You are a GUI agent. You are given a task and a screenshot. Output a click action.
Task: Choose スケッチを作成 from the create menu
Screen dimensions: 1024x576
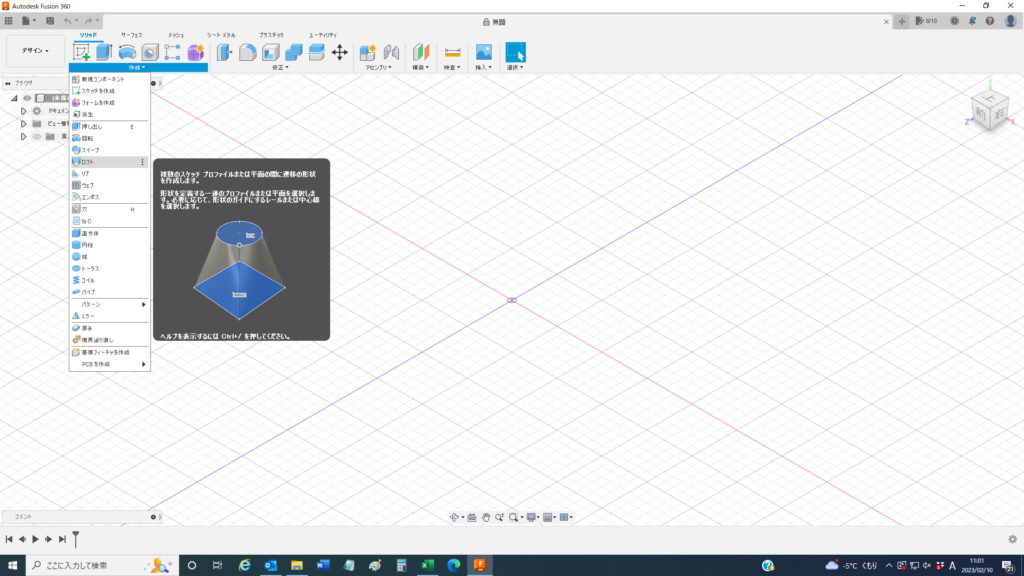pyautogui.click(x=110, y=91)
